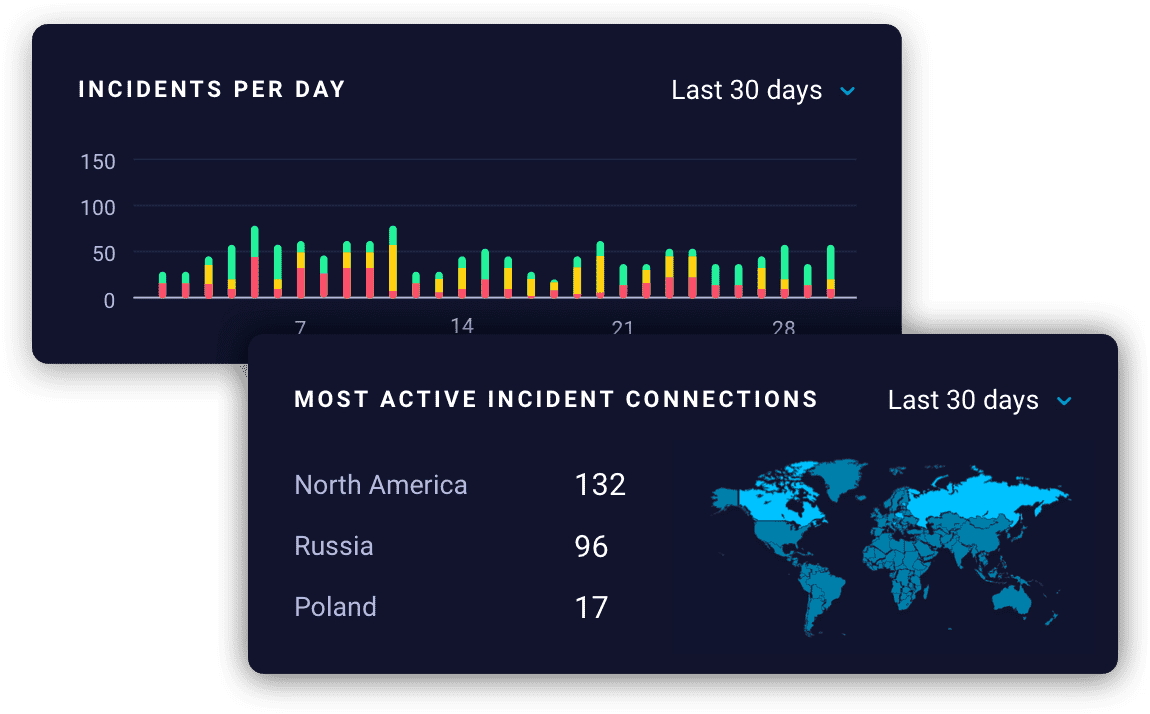Click the bar above day 21 label
Viewport: 1150px width, 714px height.
(623, 282)
